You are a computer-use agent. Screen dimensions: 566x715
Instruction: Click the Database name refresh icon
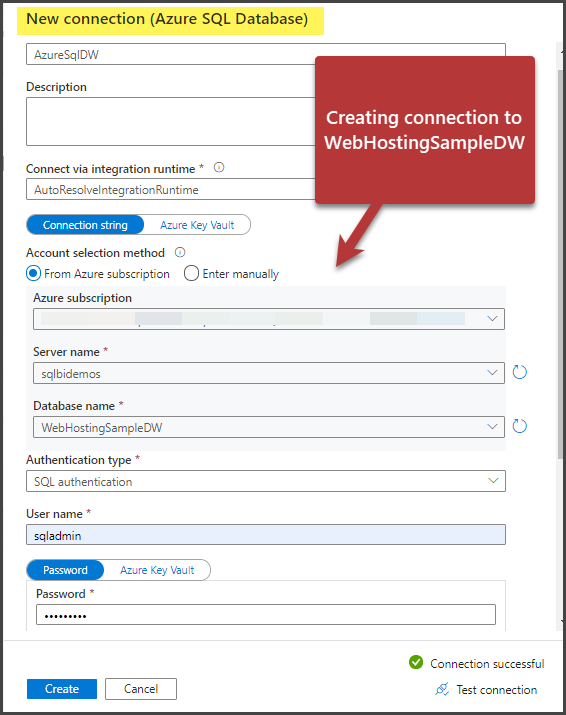519,426
